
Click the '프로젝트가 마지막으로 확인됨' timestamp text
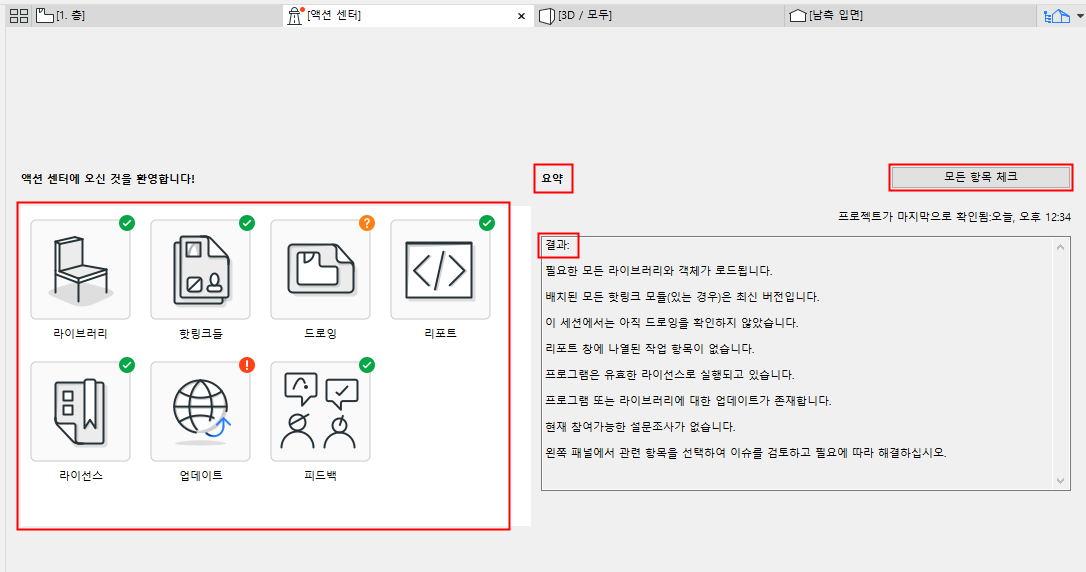click(x=954, y=217)
